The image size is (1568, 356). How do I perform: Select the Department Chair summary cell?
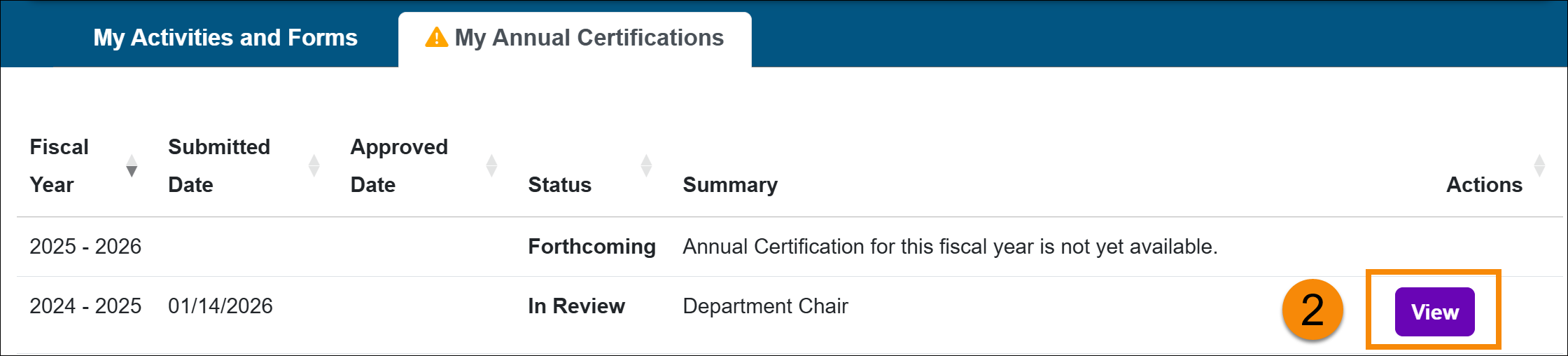765,306
